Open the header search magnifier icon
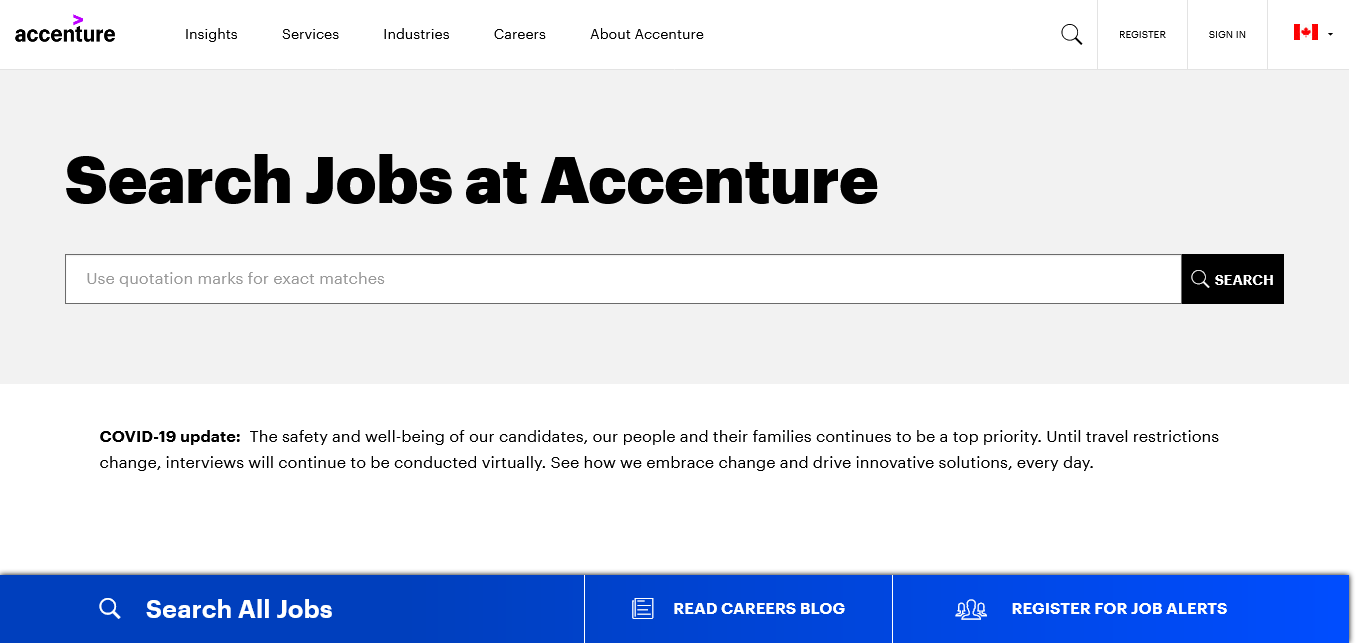 [x=1071, y=35]
